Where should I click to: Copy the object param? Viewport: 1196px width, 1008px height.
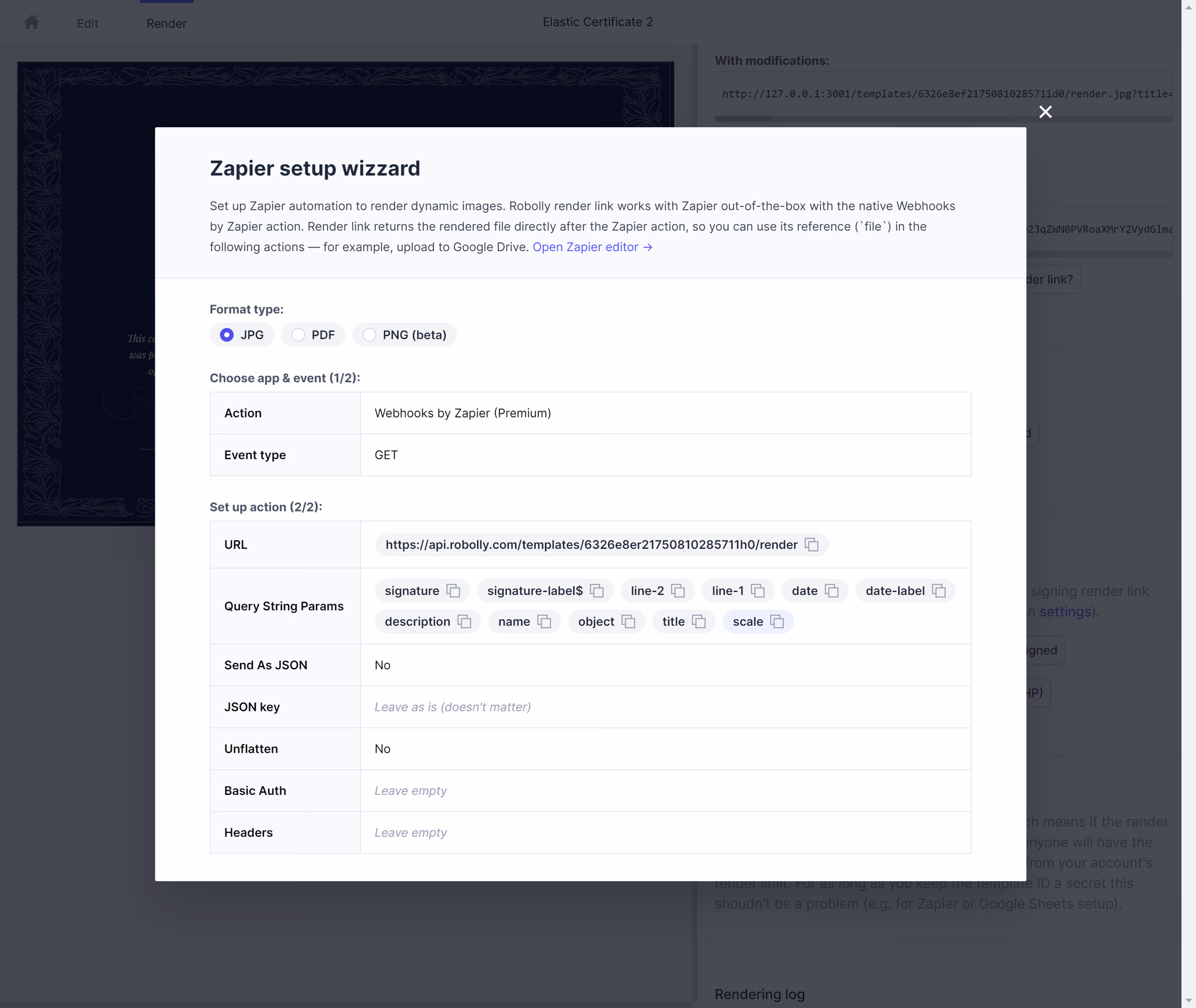(628, 621)
